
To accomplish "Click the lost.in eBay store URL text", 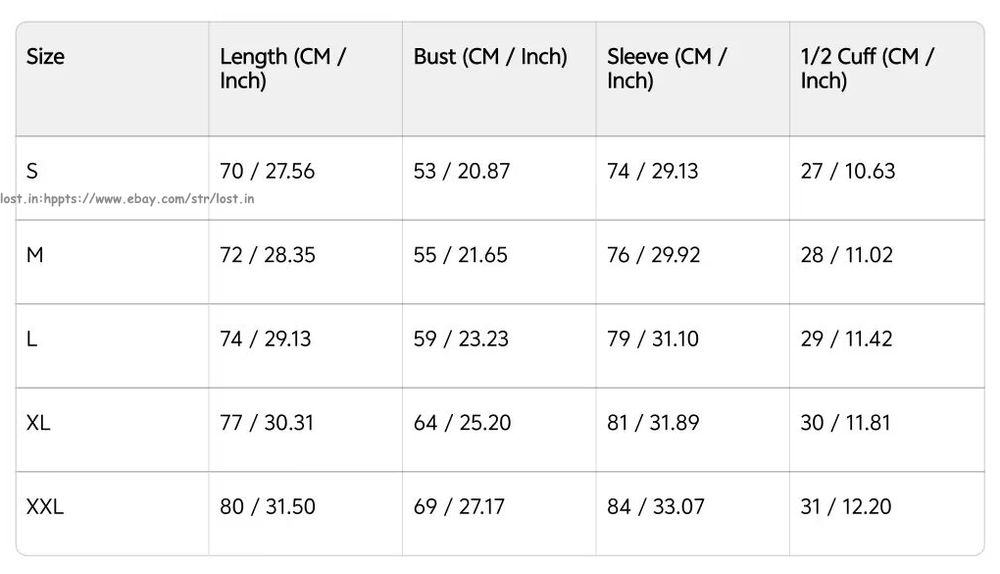I will 128,198.
